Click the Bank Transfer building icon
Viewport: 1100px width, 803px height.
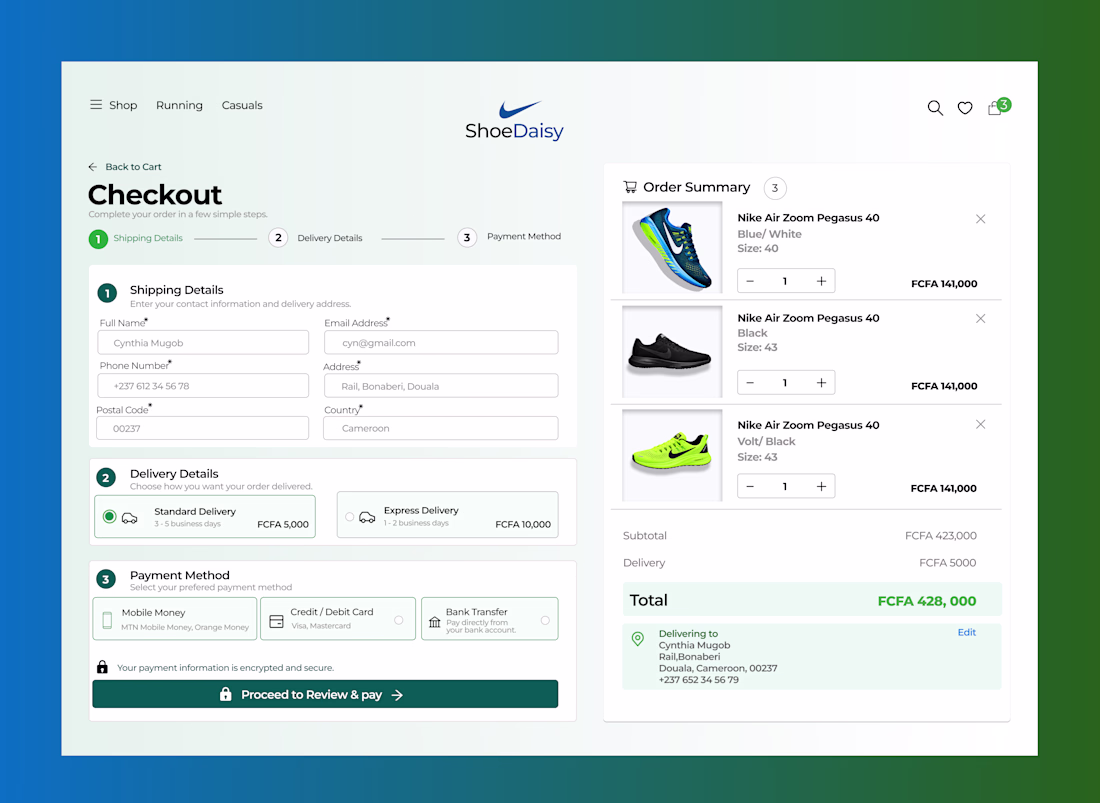(435, 622)
